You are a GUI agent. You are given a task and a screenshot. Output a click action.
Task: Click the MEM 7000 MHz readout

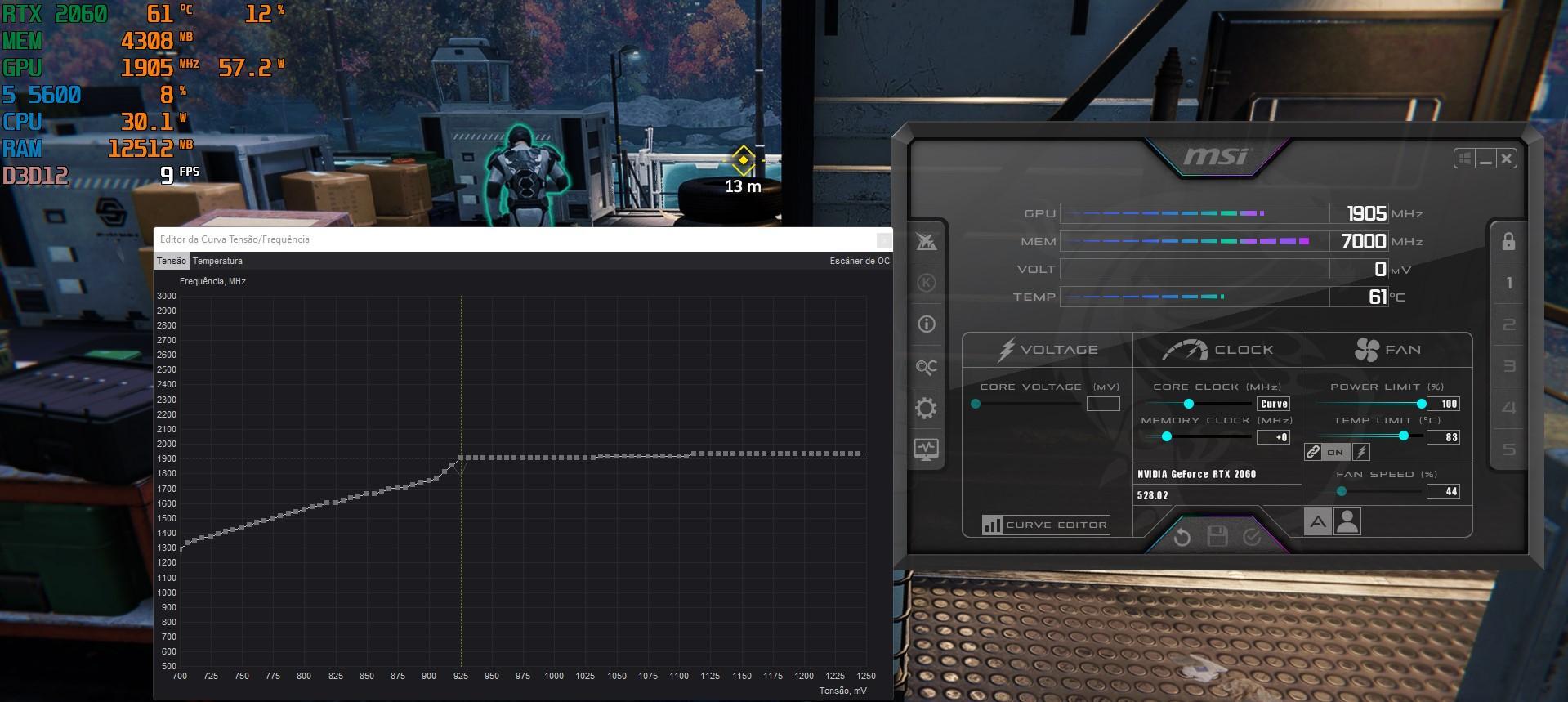[x=1363, y=241]
